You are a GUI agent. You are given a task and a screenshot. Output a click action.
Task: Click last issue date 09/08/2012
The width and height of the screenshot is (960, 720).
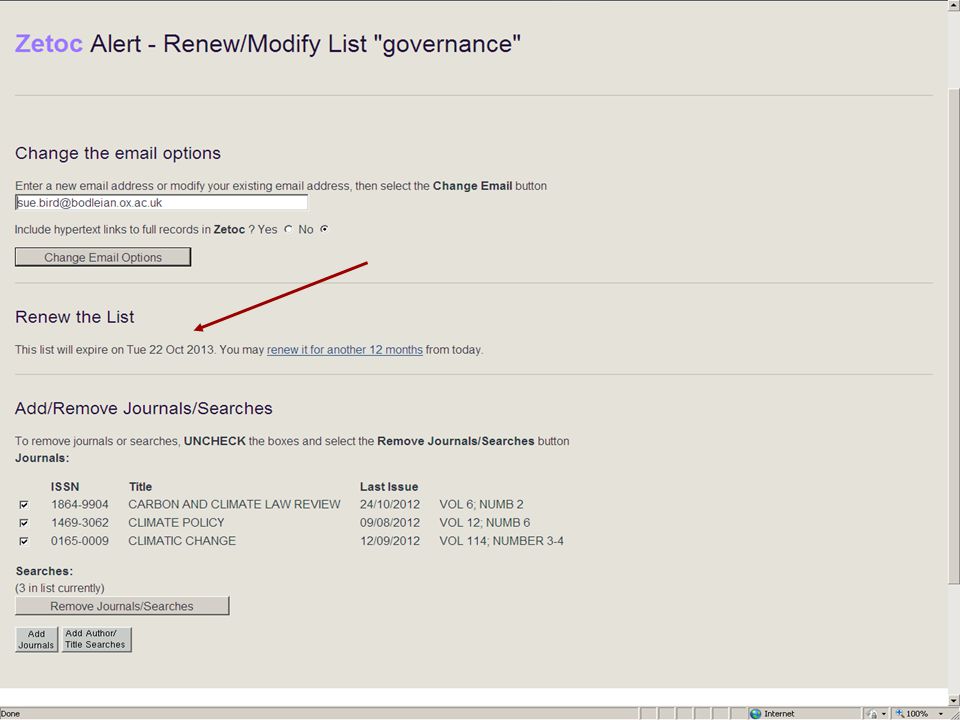tap(390, 523)
